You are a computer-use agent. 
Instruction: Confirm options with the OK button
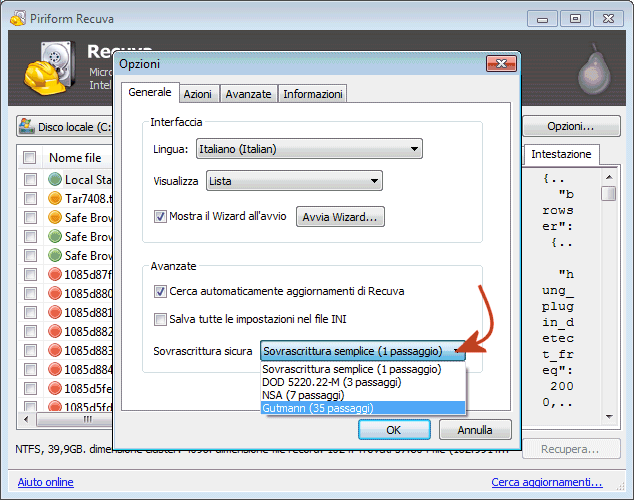[x=394, y=430]
